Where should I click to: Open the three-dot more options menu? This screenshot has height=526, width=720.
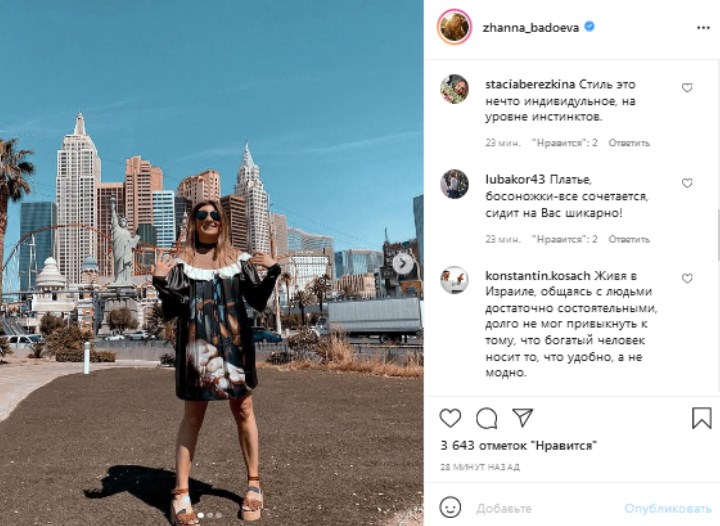[x=703, y=28]
